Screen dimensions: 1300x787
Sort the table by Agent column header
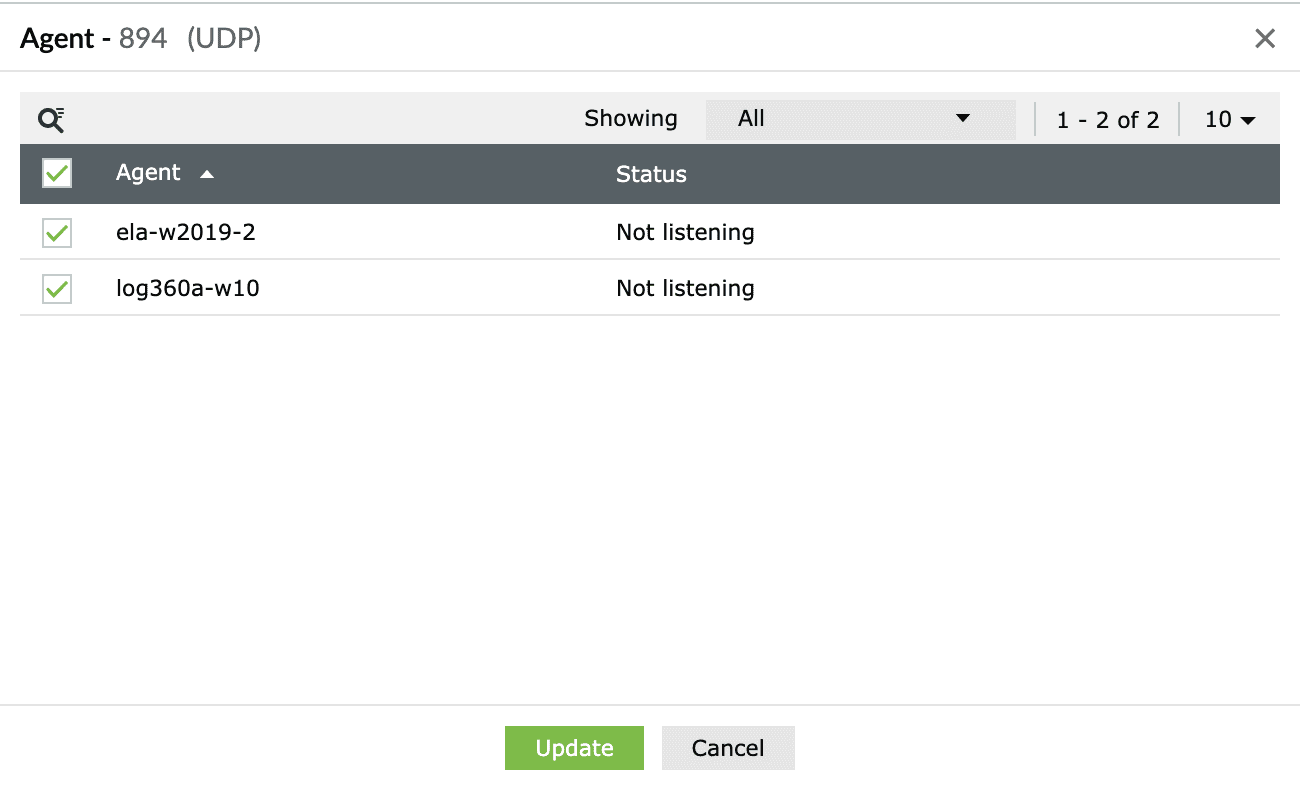tap(148, 173)
